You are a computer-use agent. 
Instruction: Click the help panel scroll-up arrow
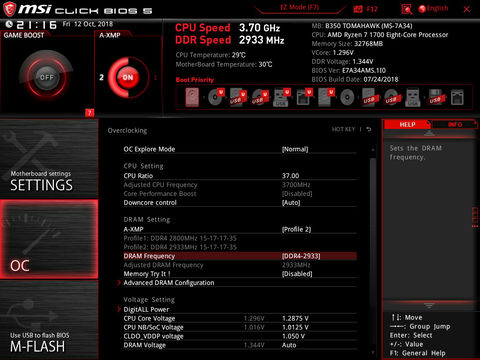(429, 133)
